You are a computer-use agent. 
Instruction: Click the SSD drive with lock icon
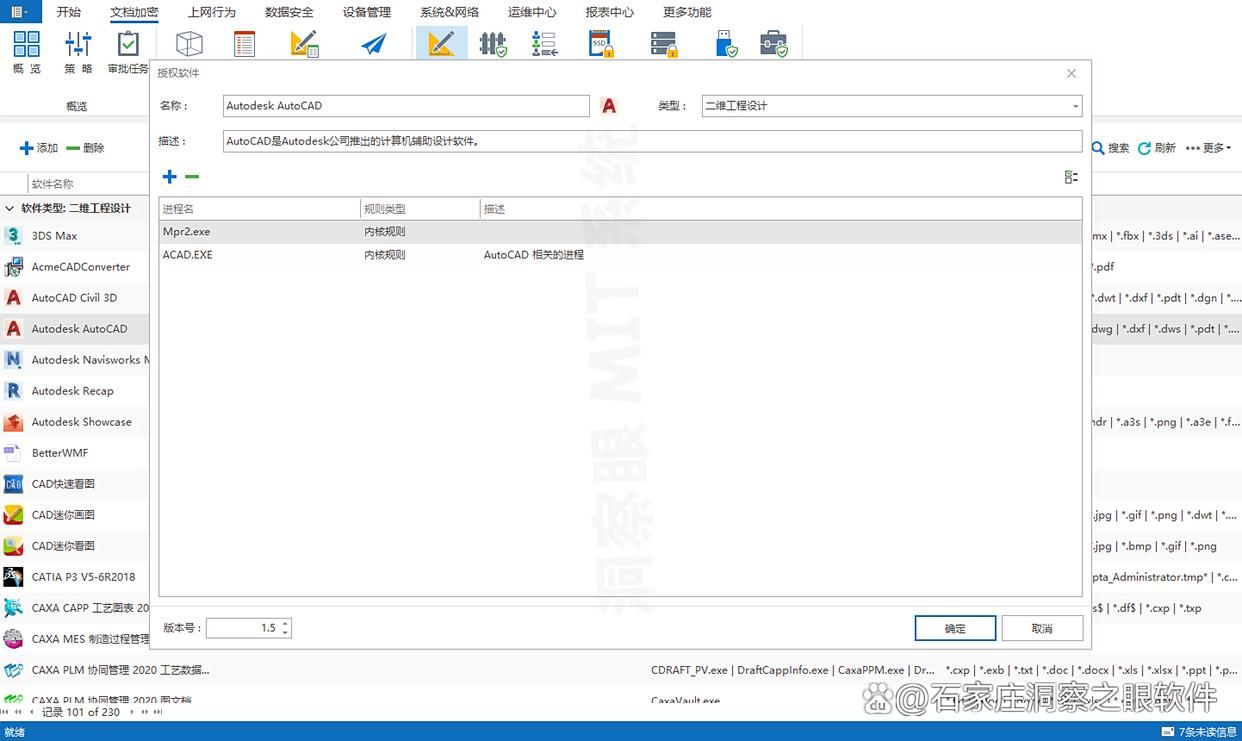[x=601, y=44]
